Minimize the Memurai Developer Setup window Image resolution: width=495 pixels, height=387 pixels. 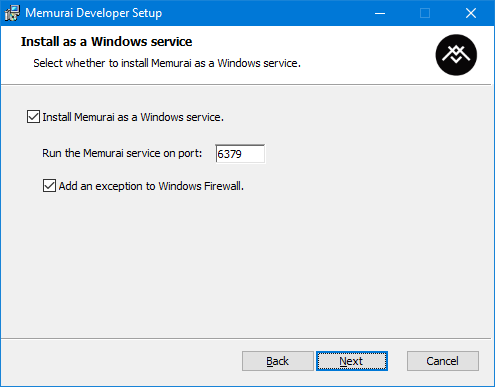(x=380, y=13)
